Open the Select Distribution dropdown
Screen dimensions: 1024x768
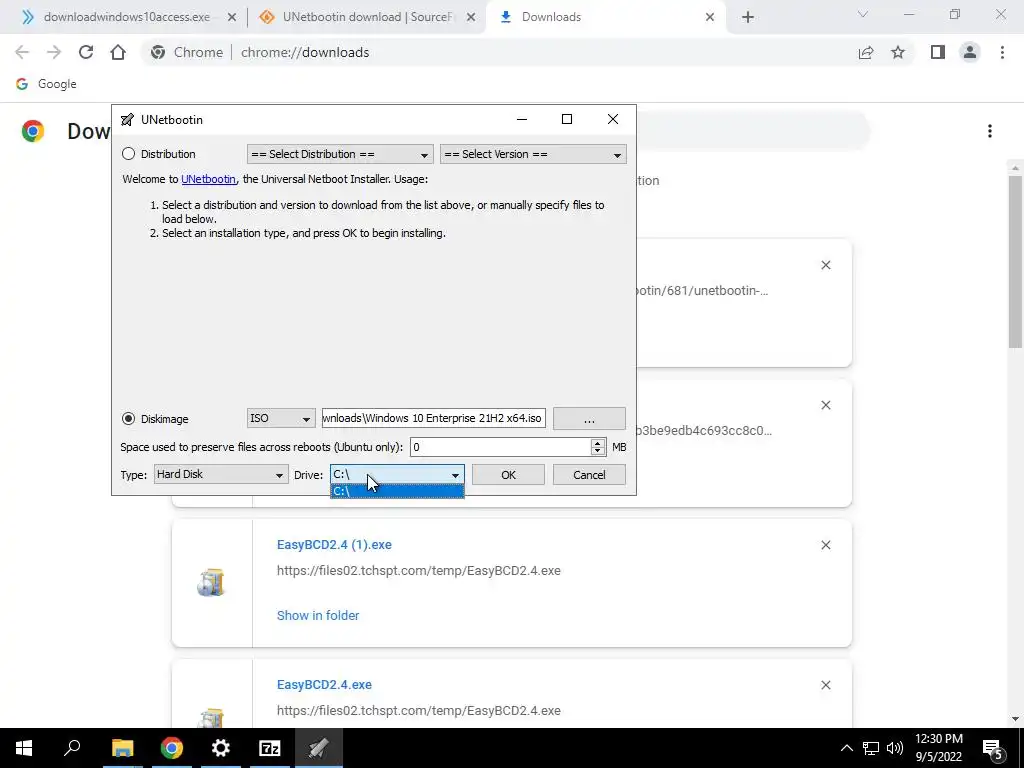pos(340,154)
